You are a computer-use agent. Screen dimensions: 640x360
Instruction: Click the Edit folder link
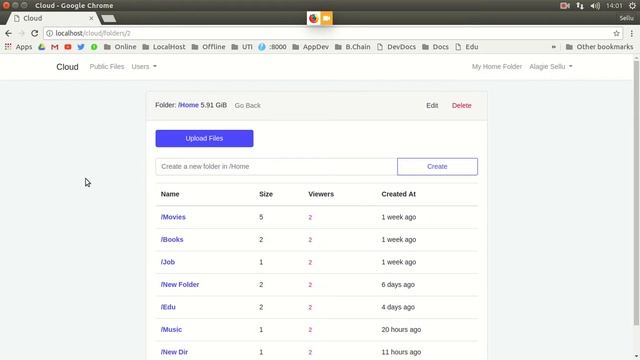432,105
